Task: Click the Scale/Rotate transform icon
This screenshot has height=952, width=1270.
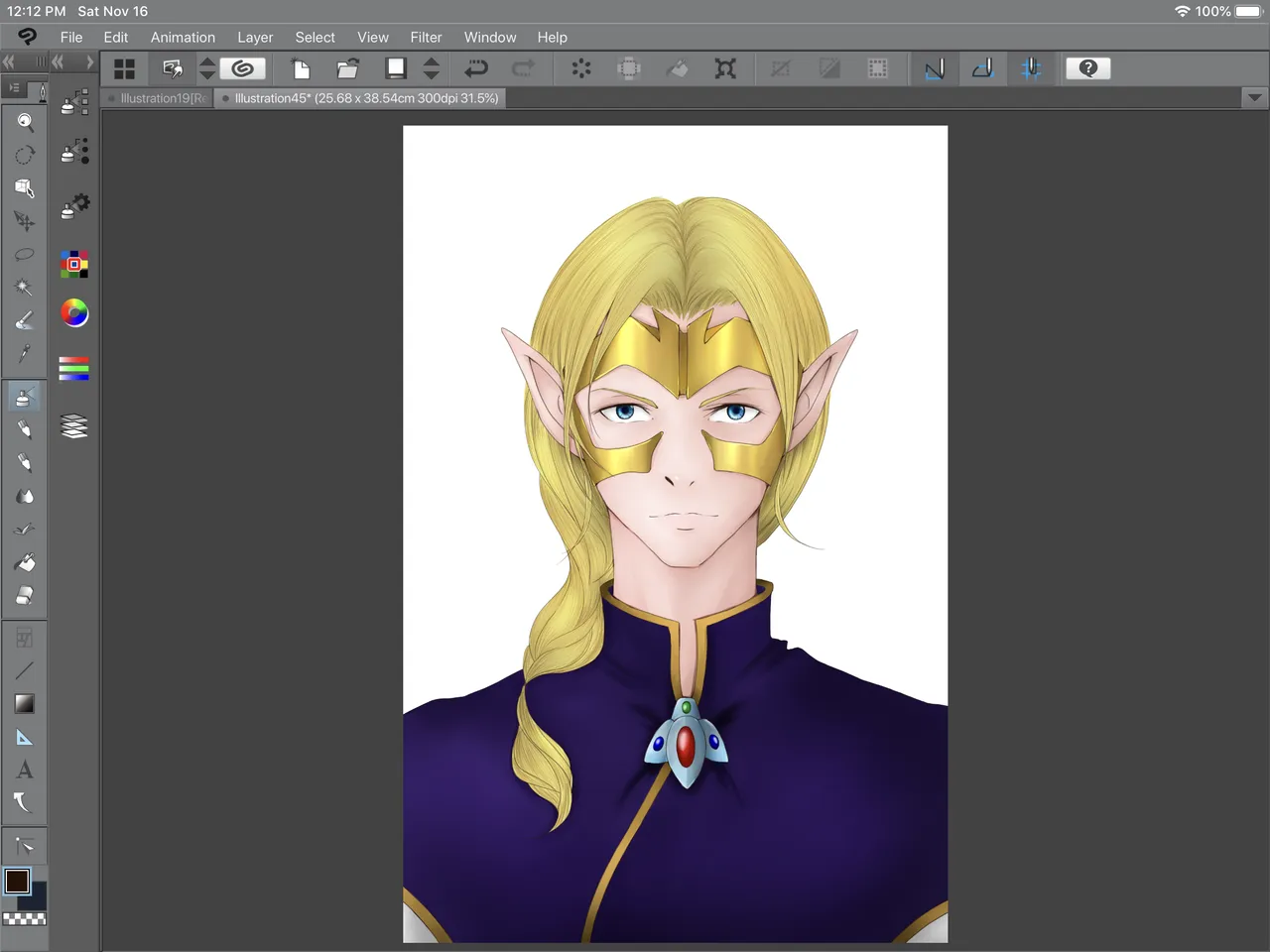Action: pos(725,68)
